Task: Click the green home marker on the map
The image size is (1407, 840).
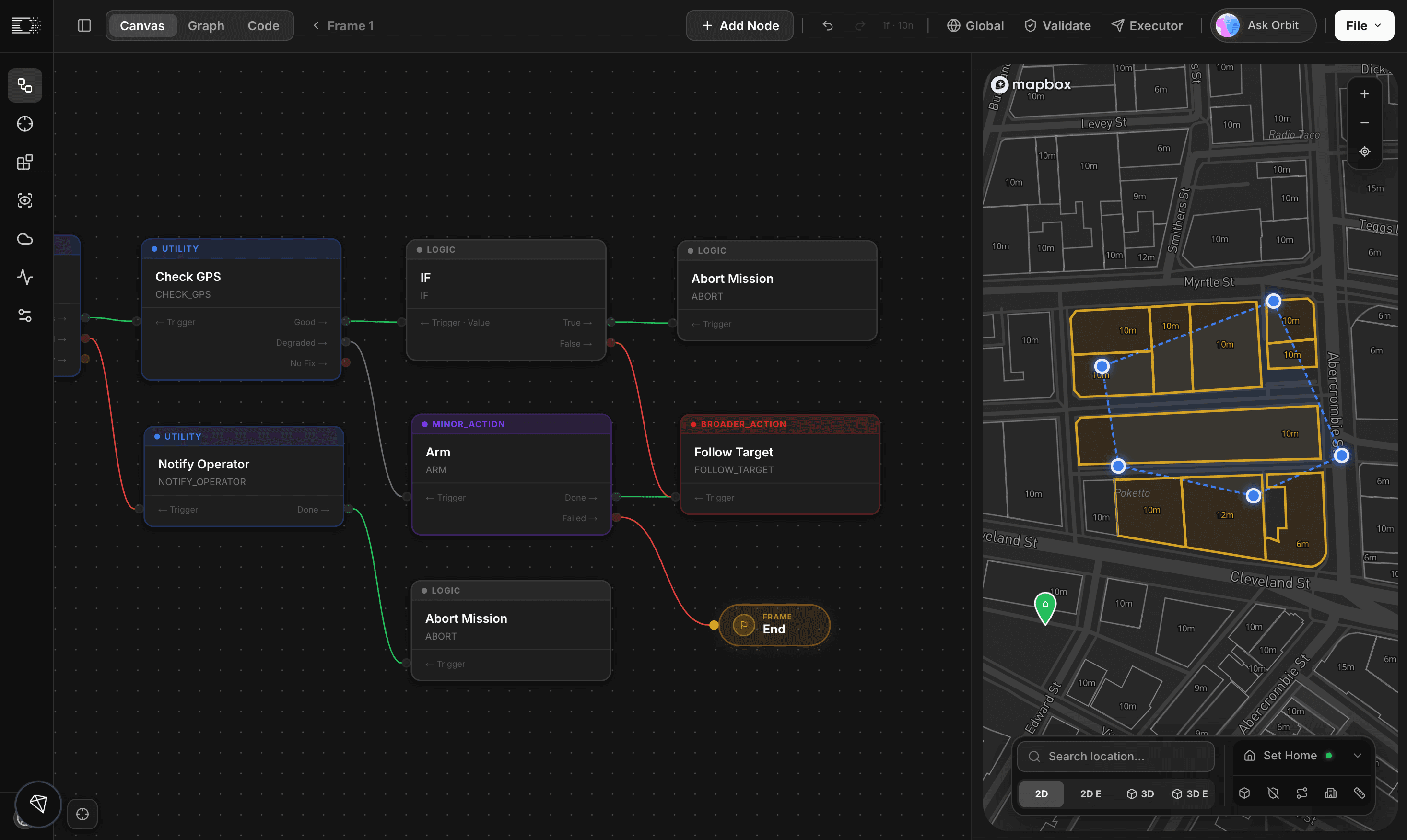Action: pyautogui.click(x=1045, y=608)
